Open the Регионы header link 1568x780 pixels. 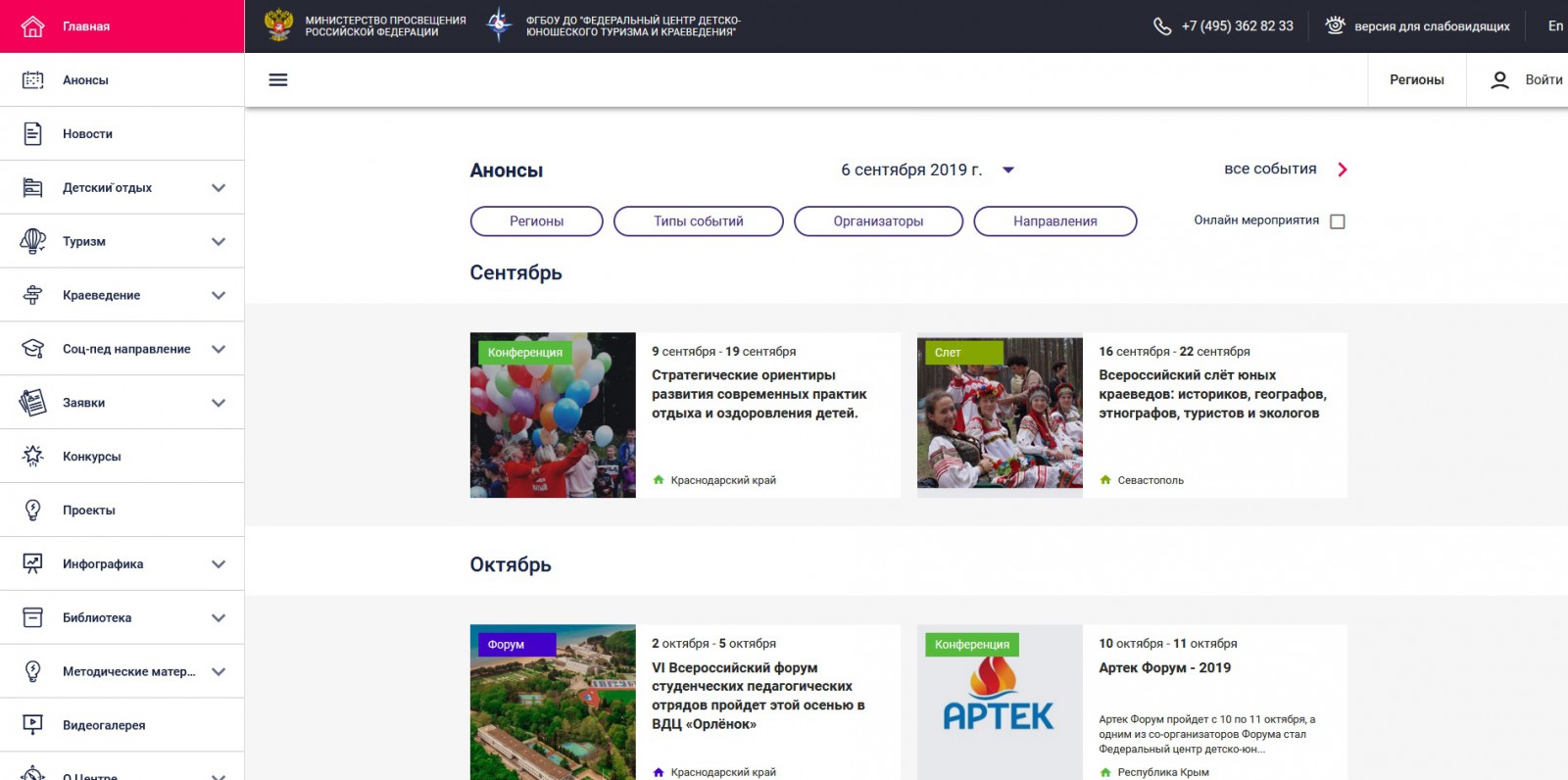[x=1417, y=80]
